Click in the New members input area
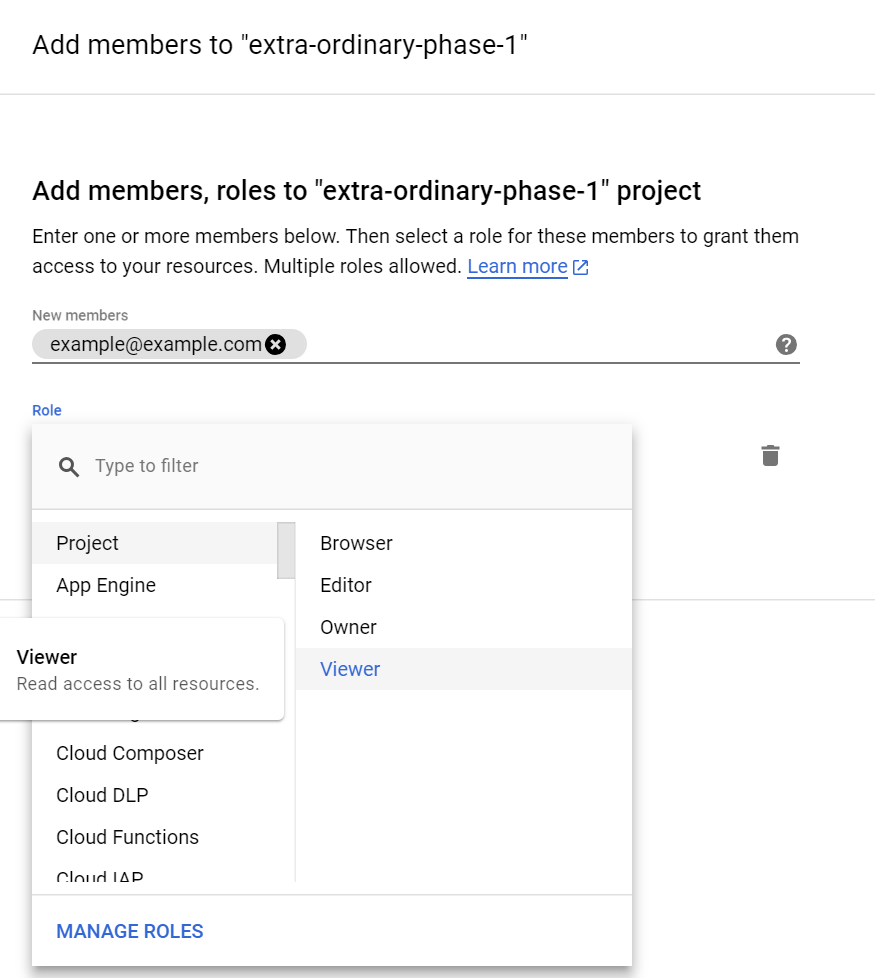 540,344
